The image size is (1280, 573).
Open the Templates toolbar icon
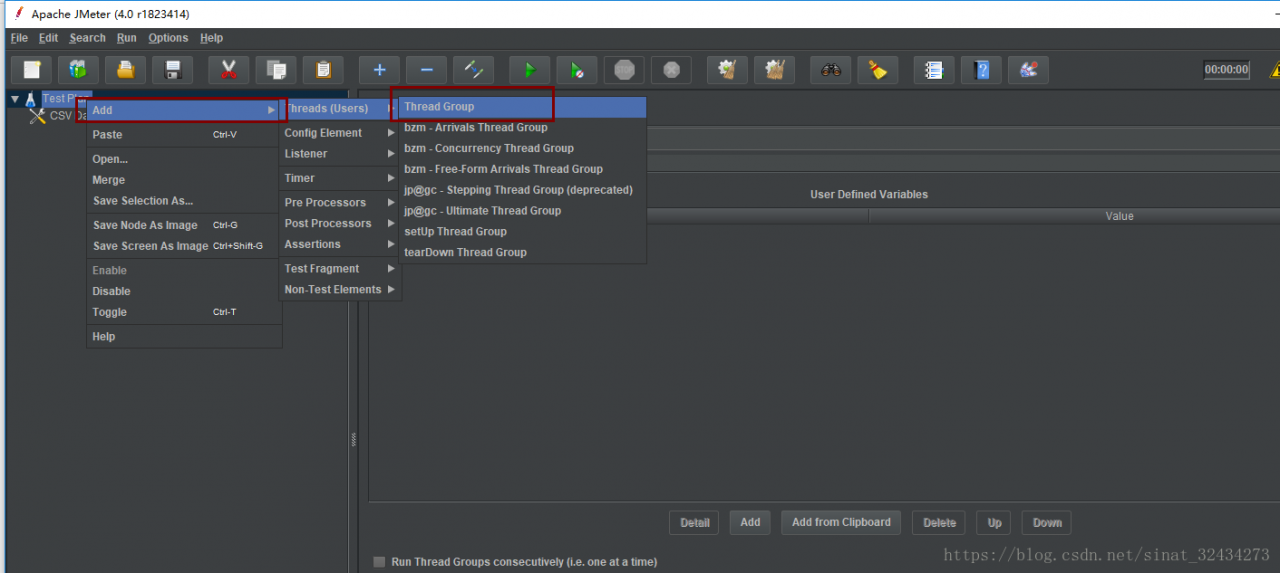(x=78, y=70)
